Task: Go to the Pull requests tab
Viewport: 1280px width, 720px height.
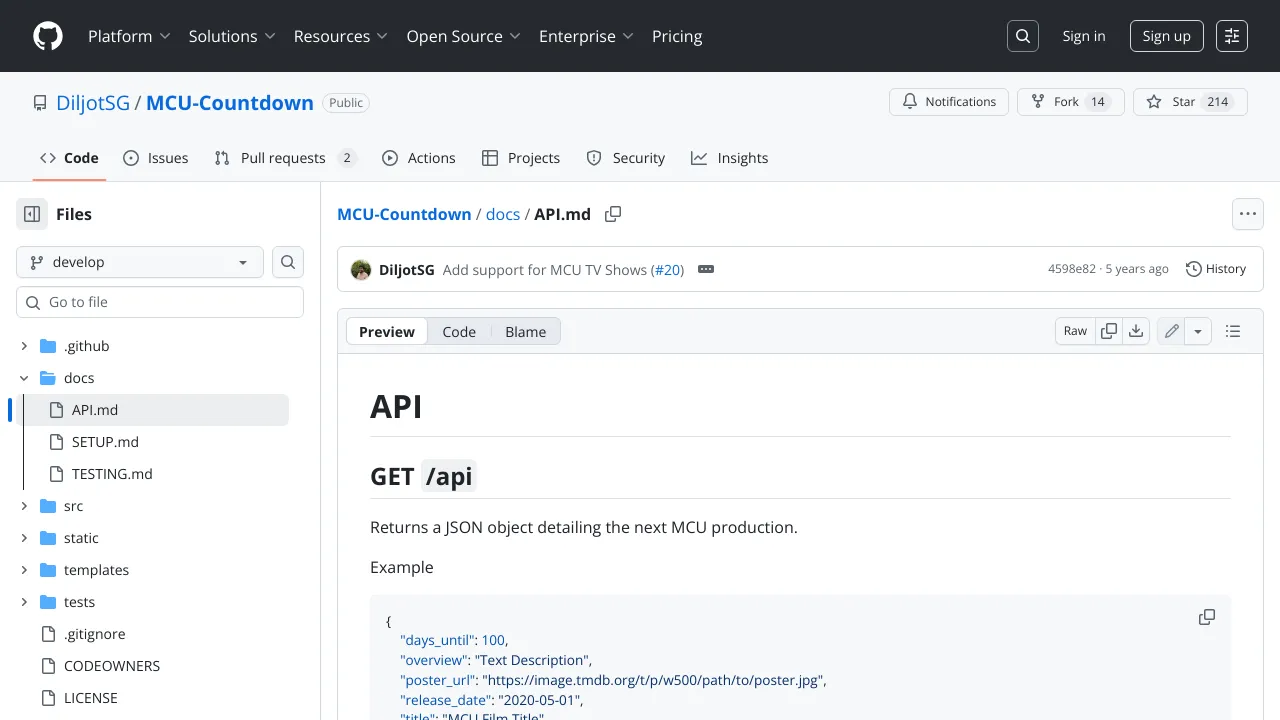Action: pyautogui.click(x=285, y=158)
